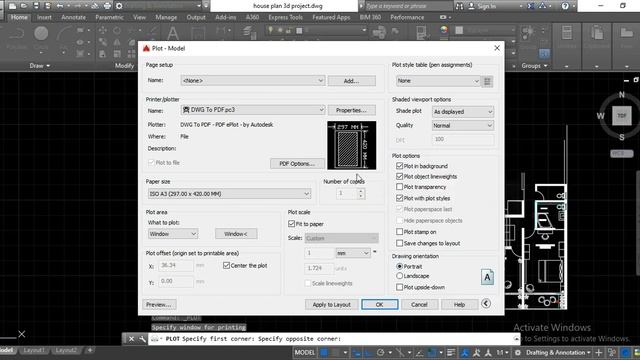This screenshot has height=360, width=640.
Task: Uncheck Fit to paper checkbox
Action: click(x=291, y=224)
